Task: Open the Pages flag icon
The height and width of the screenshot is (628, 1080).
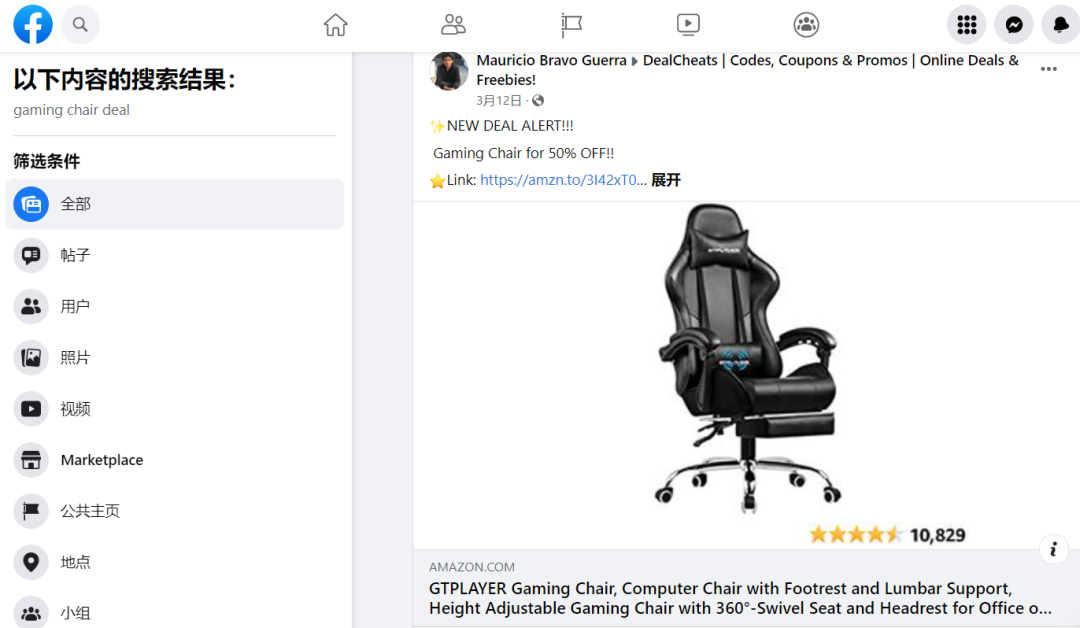Action: (x=571, y=25)
